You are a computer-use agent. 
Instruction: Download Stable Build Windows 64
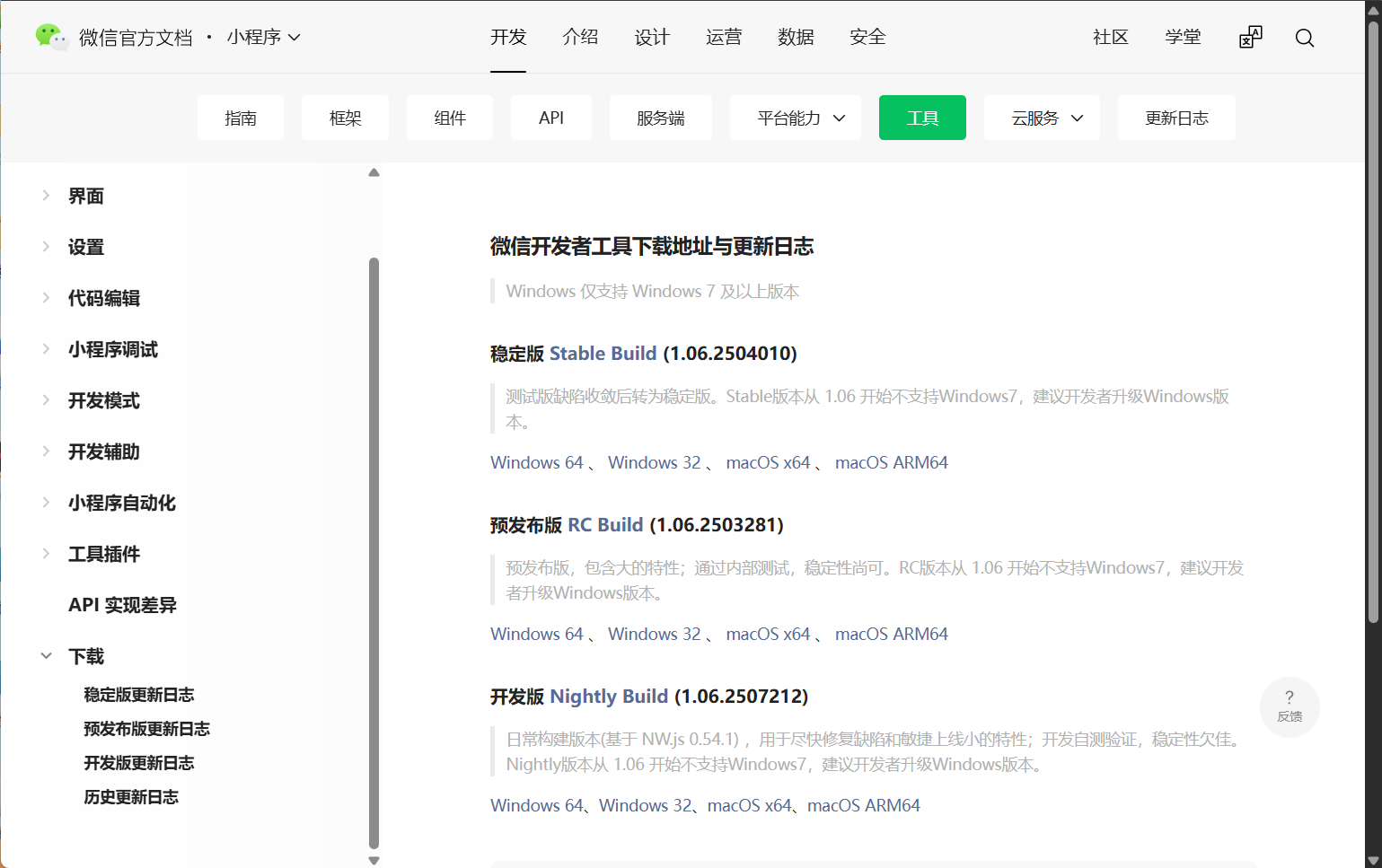537,462
